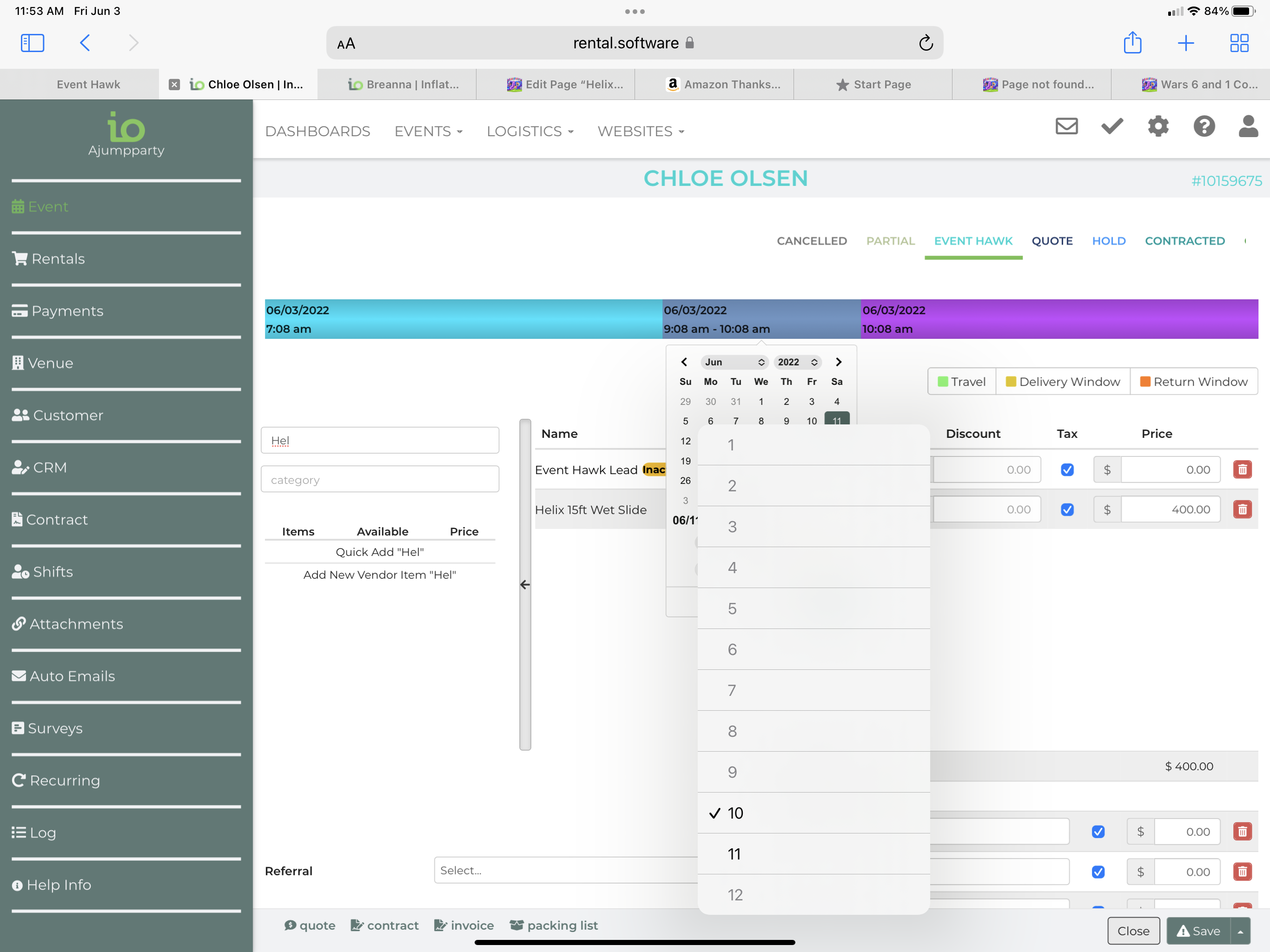This screenshot has height=952, width=1270.
Task: Click the checkmark tasks icon
Action: click(x=1111, y=126)
